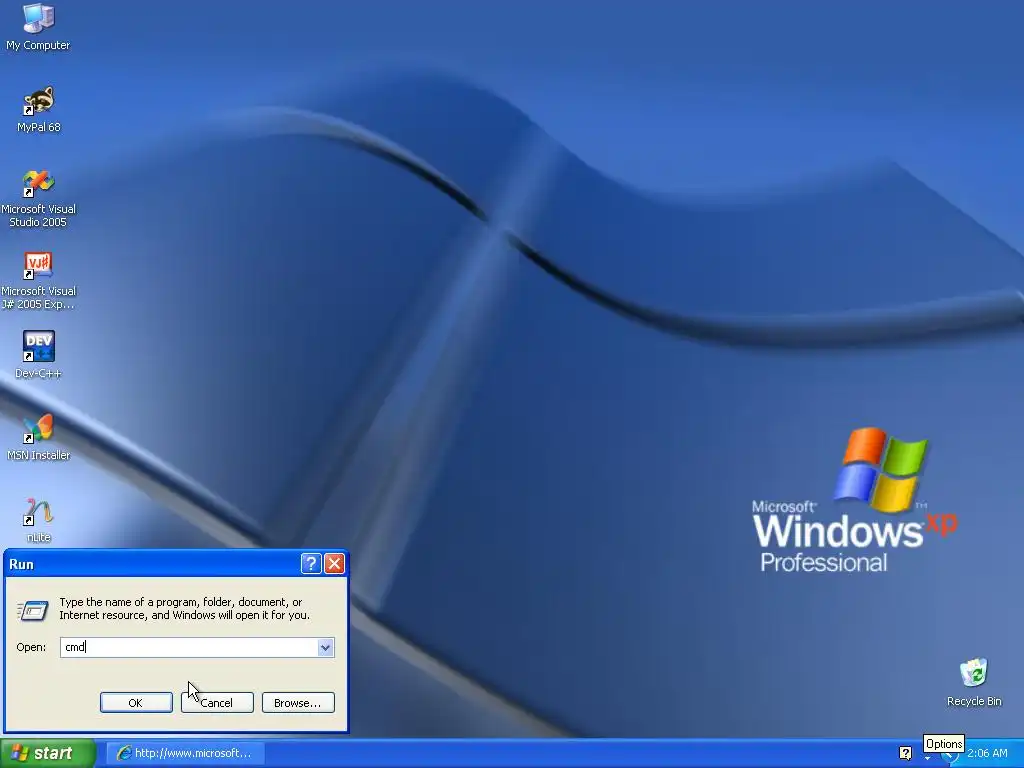This screenshot has width=1024, height=768.
Task: Click the 2:06 AM taskbar clock
Action: 987,753
